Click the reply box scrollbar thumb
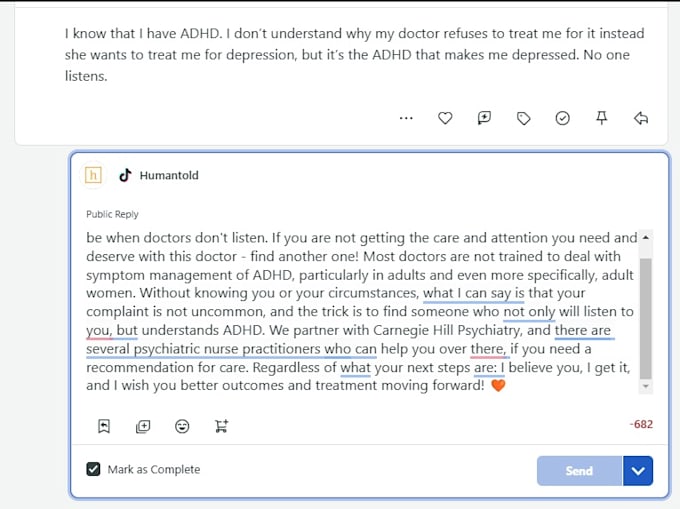The image size is (680, 509). 646,319
